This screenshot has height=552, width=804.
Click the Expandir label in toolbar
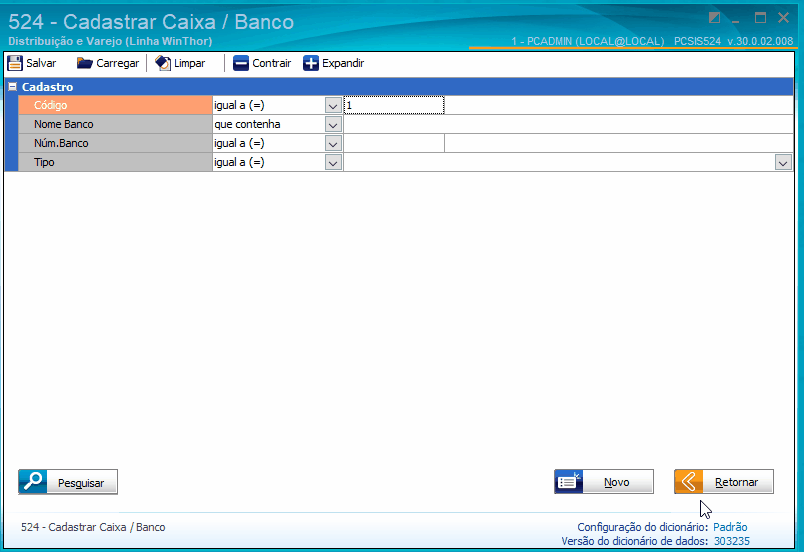pos(343,63)
